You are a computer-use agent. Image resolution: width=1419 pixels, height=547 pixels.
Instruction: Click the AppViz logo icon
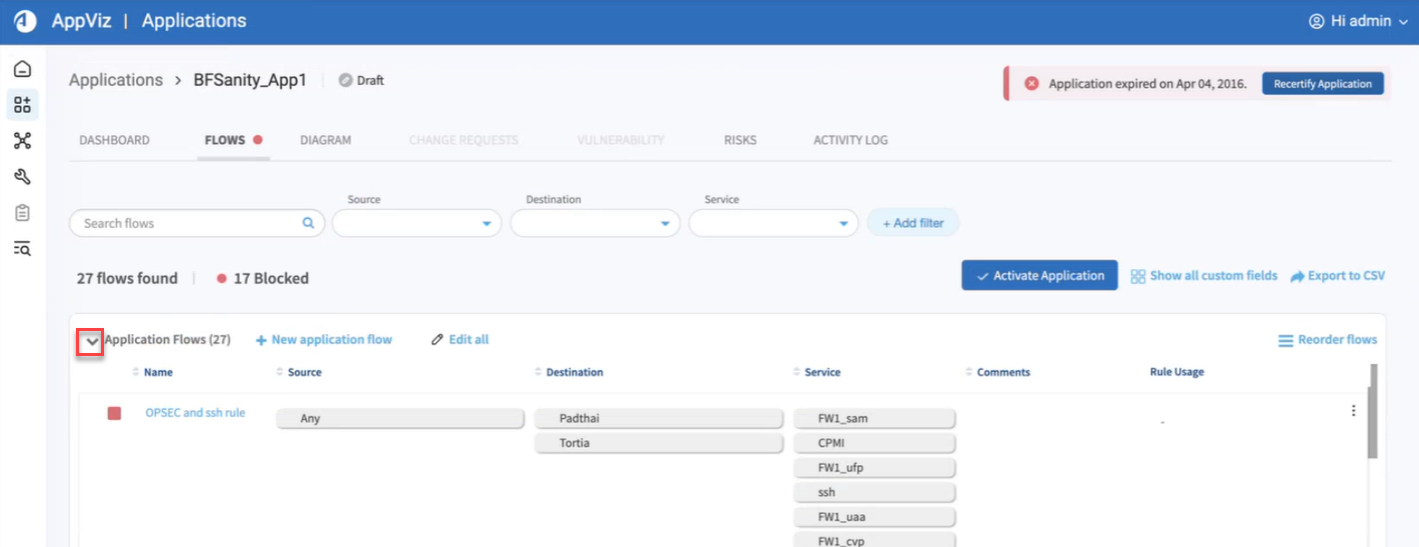[25, 21]
